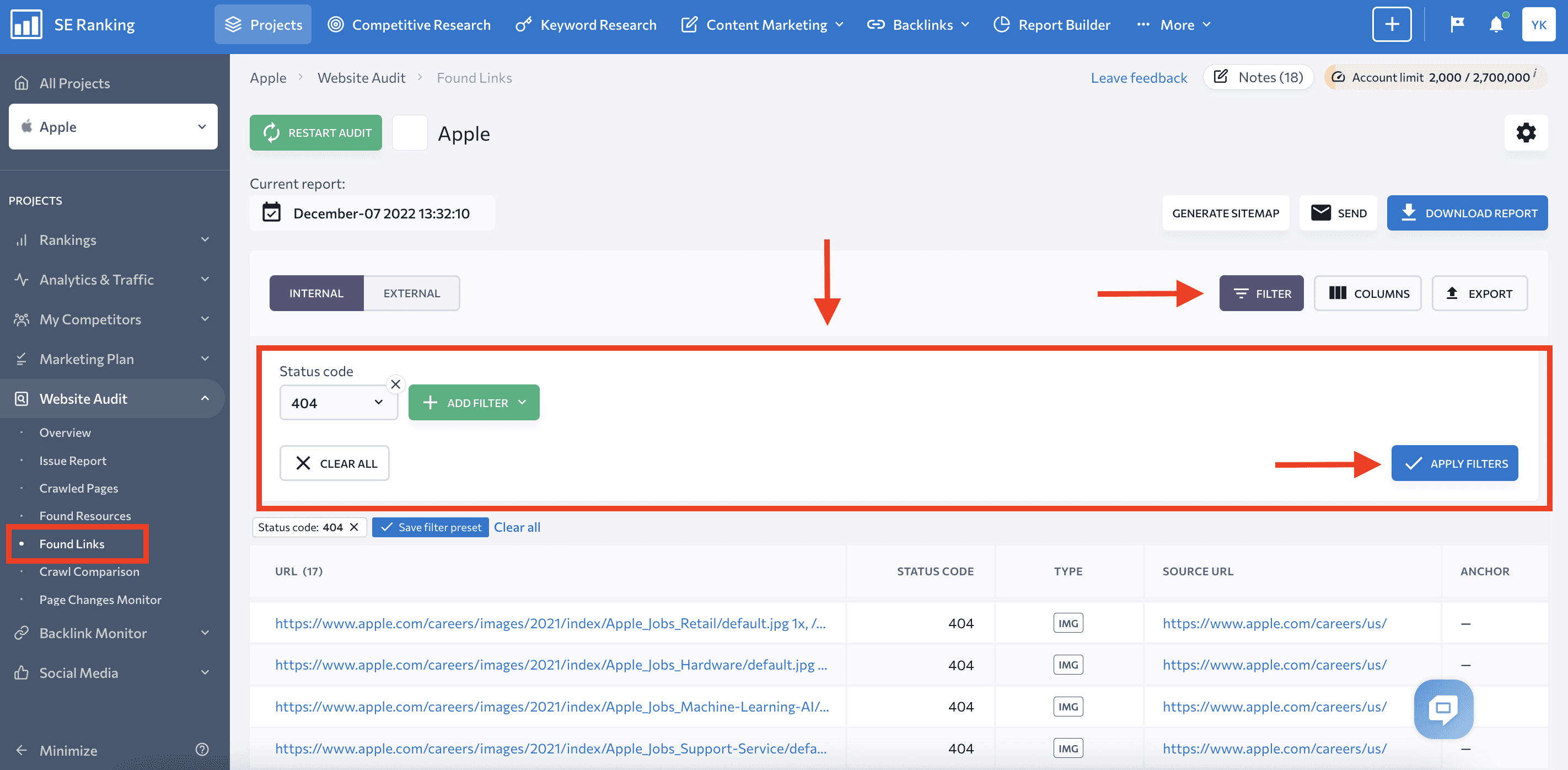Click the SE Ranking logo icon

[x=26, y=24]
